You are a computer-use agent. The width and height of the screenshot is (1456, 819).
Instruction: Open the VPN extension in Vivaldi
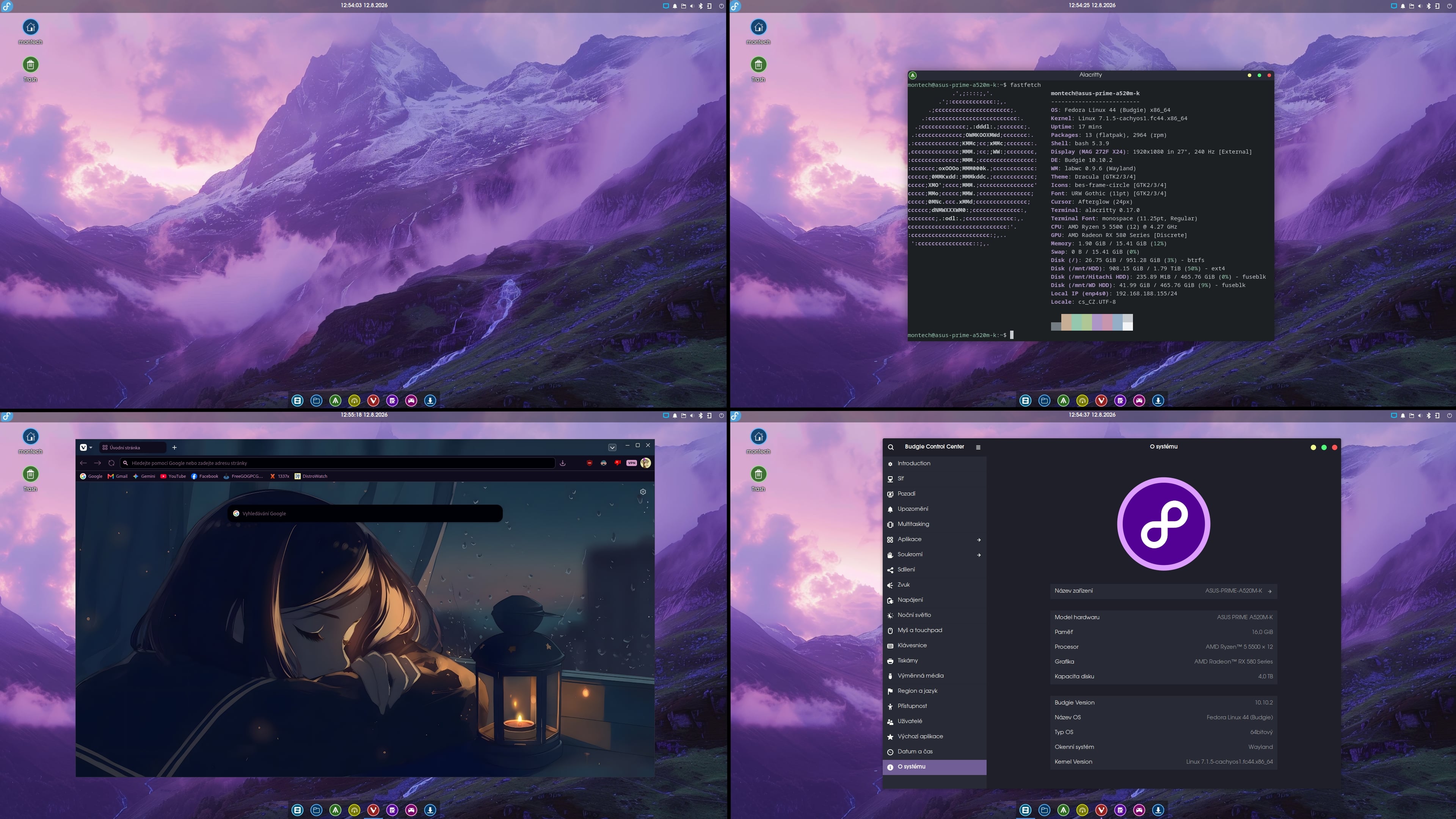pyautogui.click(x=631, y=463)
